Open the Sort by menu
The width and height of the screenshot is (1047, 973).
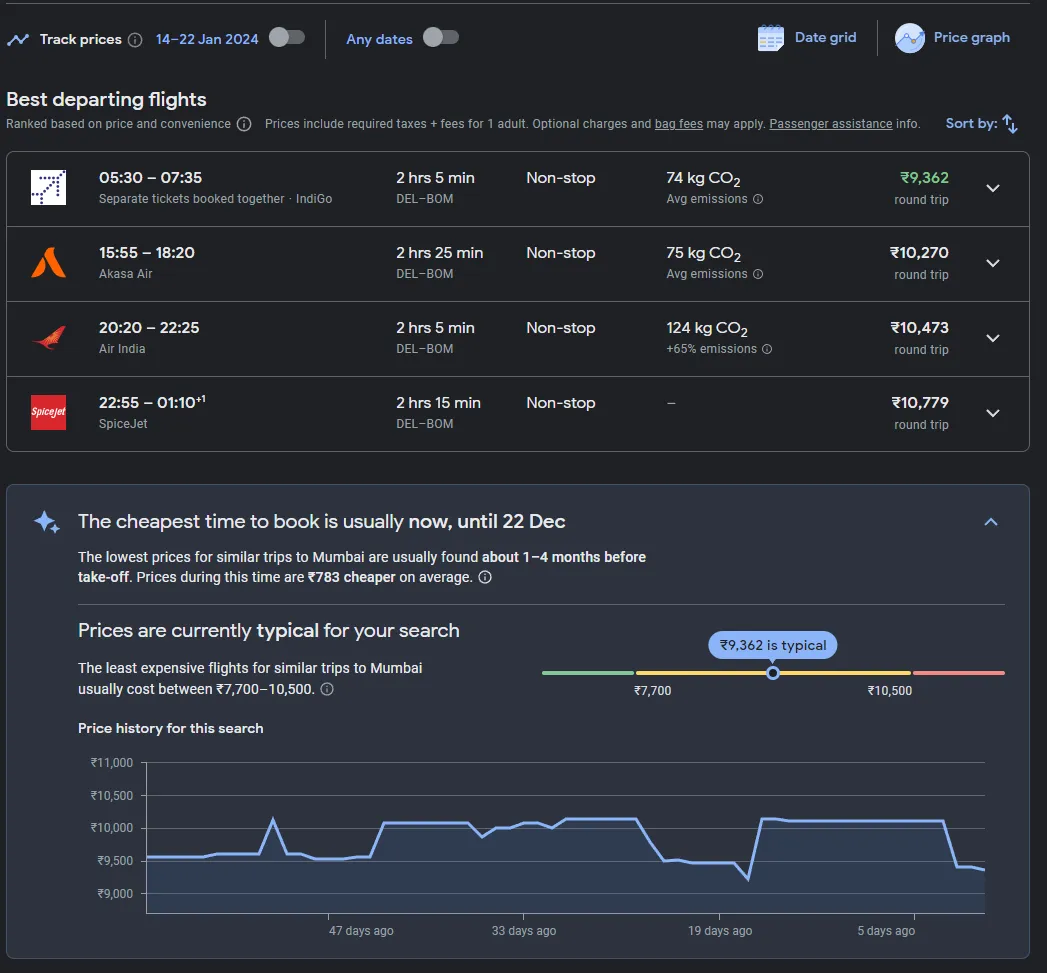[982, 124]
